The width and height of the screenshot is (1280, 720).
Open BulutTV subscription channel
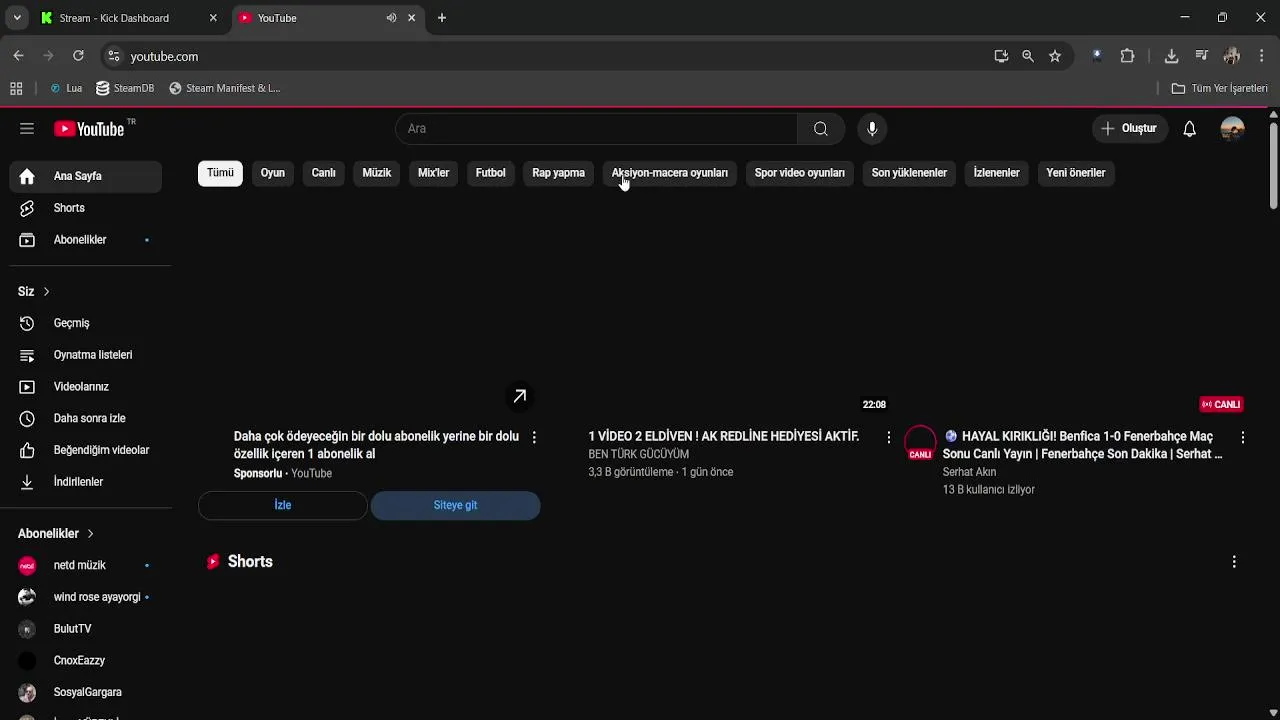(86, 629)
